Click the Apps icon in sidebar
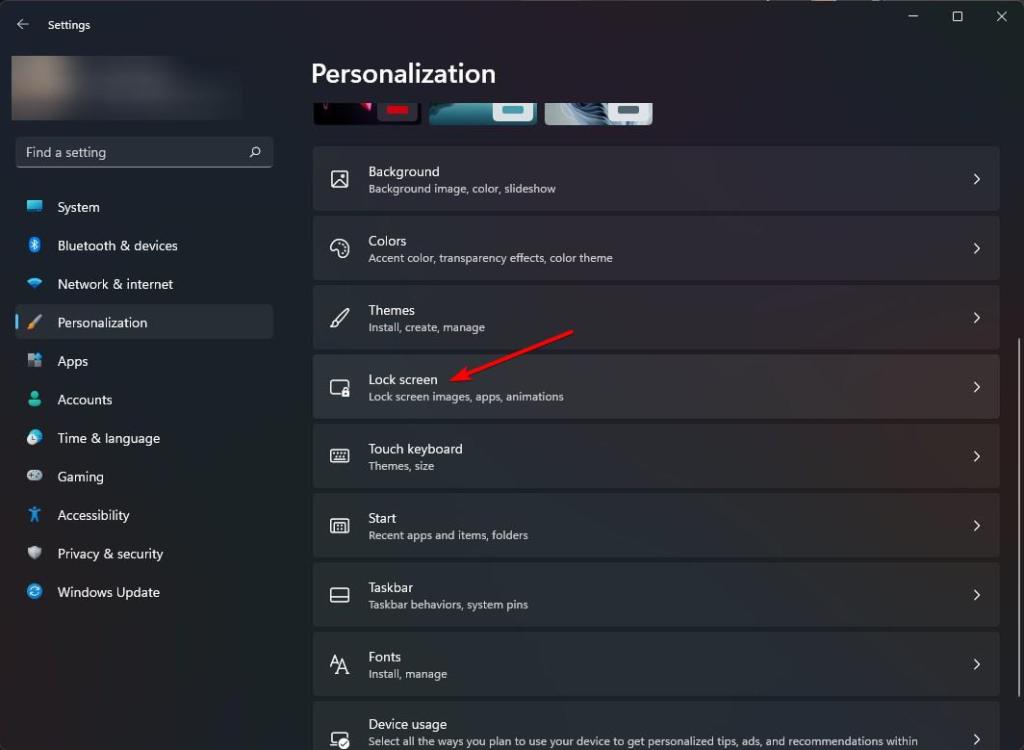The height and width of the screenshot is (750, 1024). click(x=35, y=361)
